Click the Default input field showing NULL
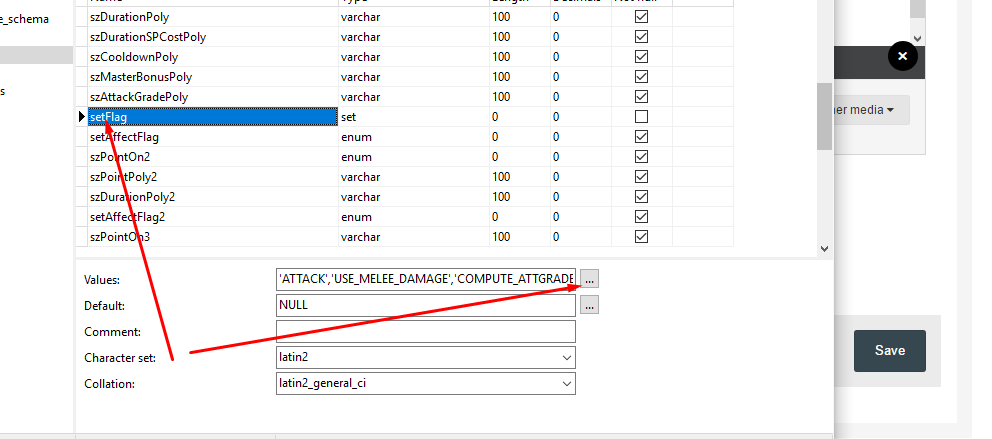 [426, 305]
